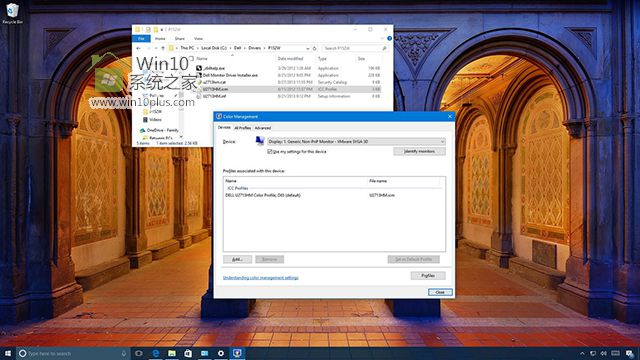Open the Device display dropdown
The image size is (640, 360).
tap(356, 141)
